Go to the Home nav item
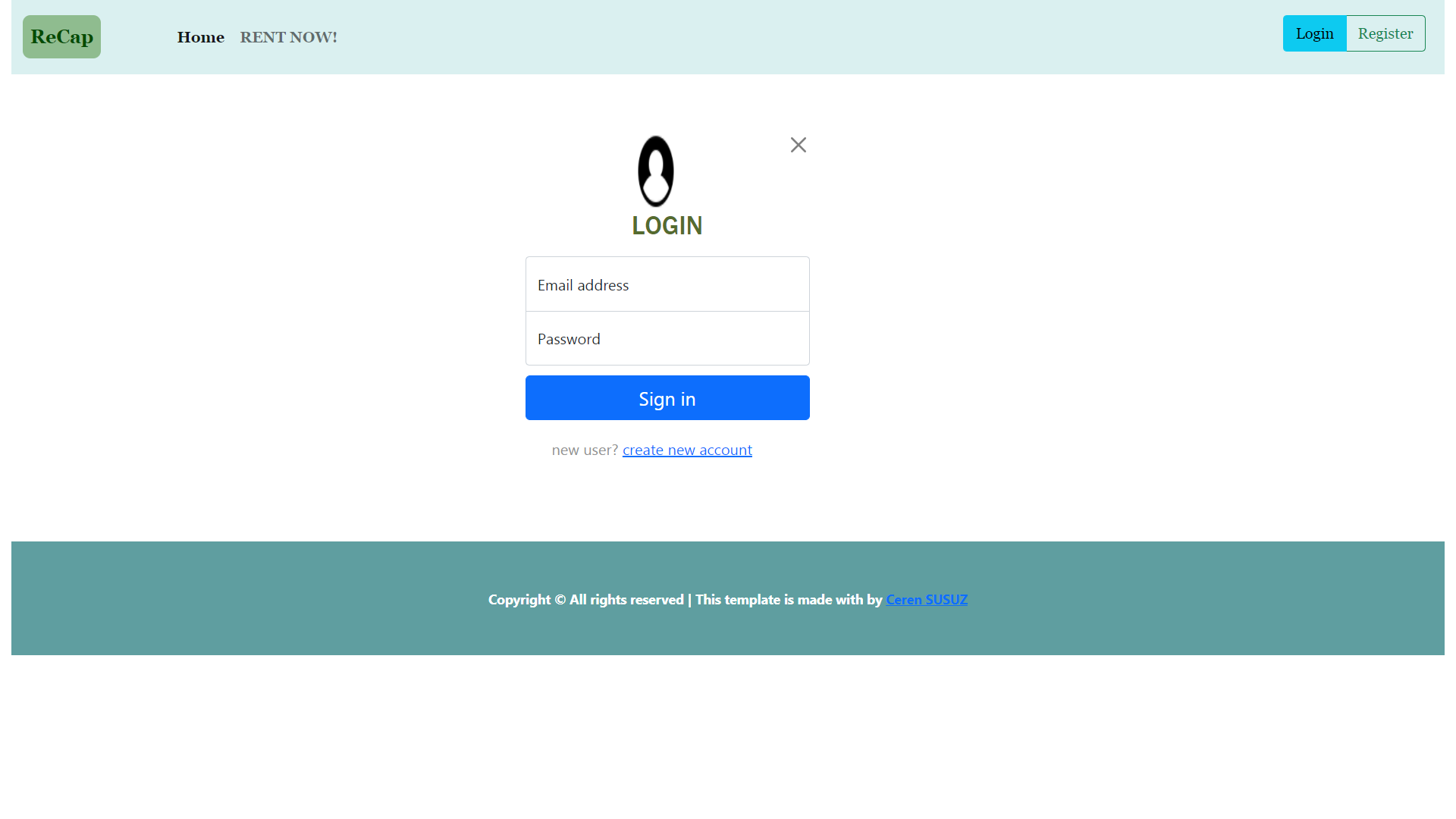This screenshot has width=1456, height=819. click(200, 37)
